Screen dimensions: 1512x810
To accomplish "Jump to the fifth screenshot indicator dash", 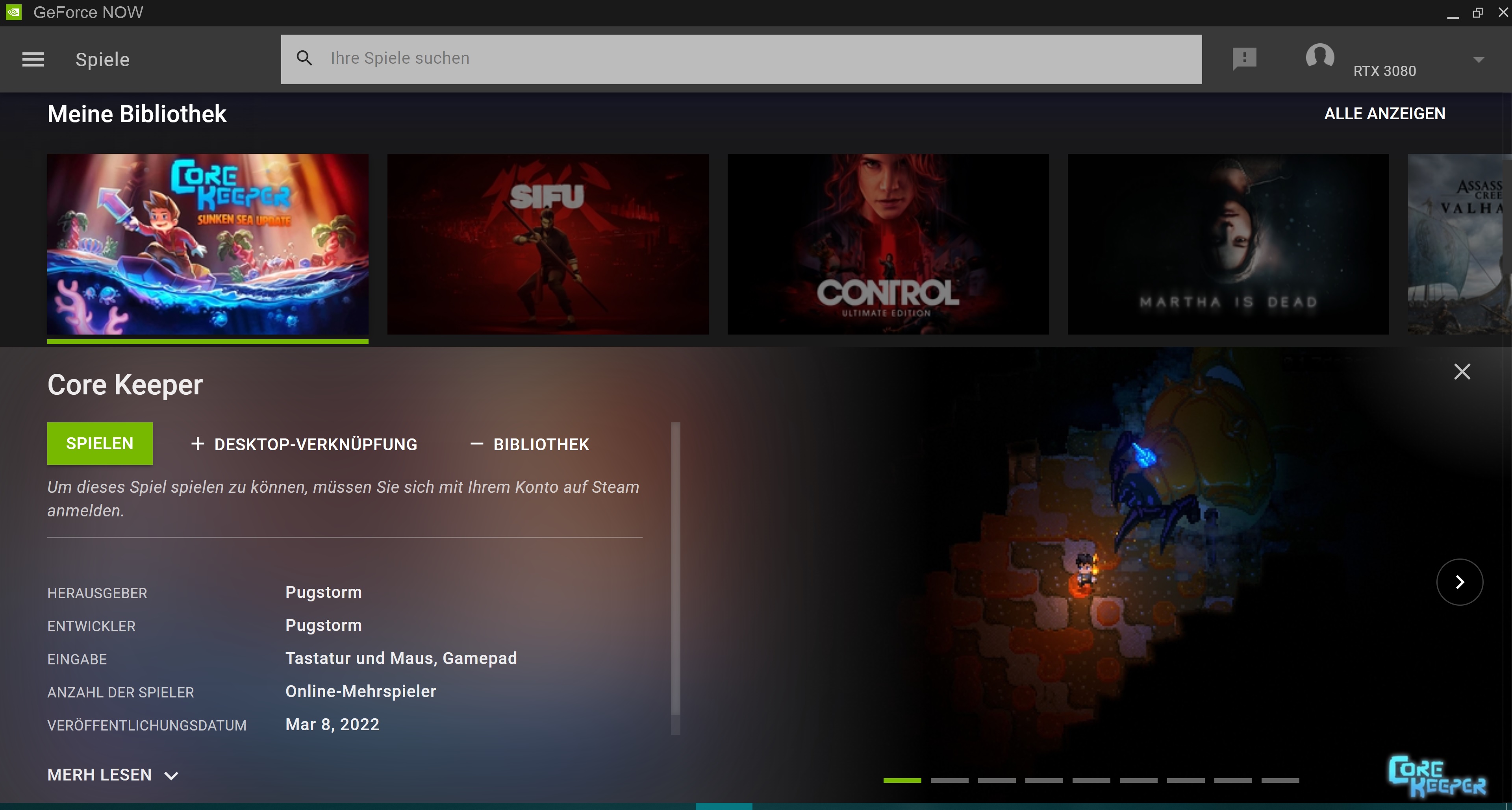I will 1091,780.
